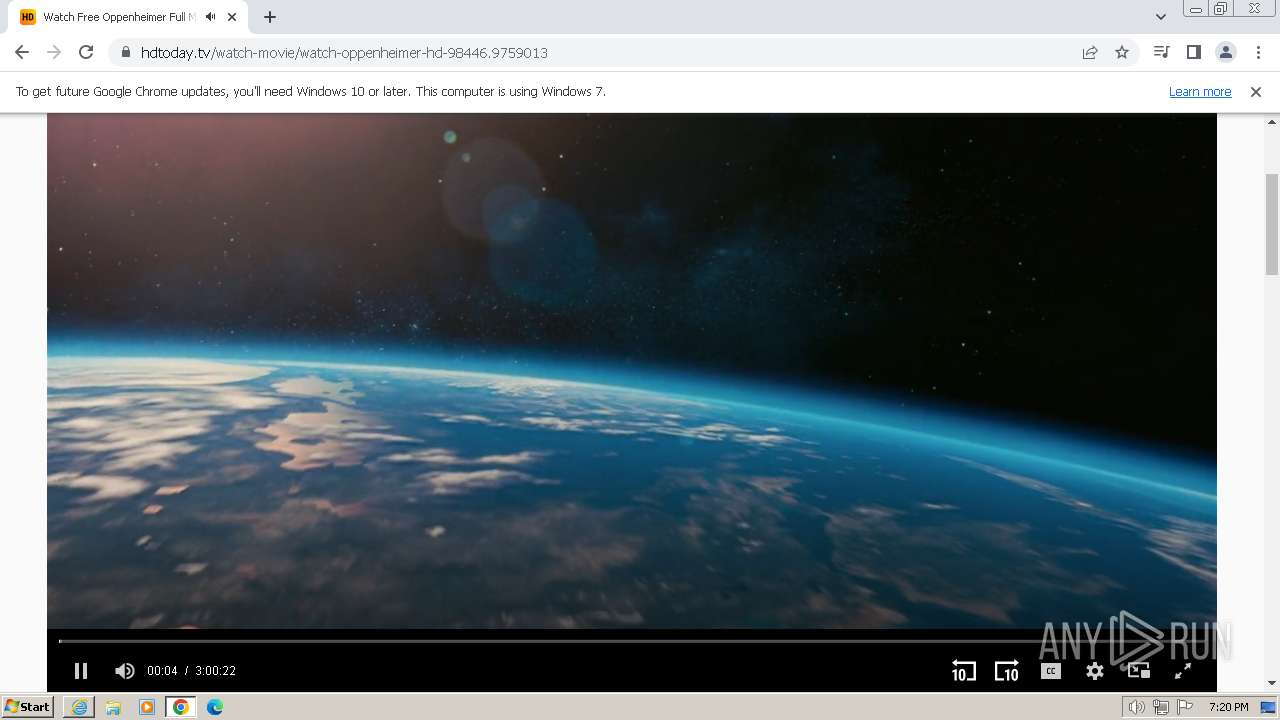Mute the tab via speaker icon
1280x720 pixels.
[210, 17]
